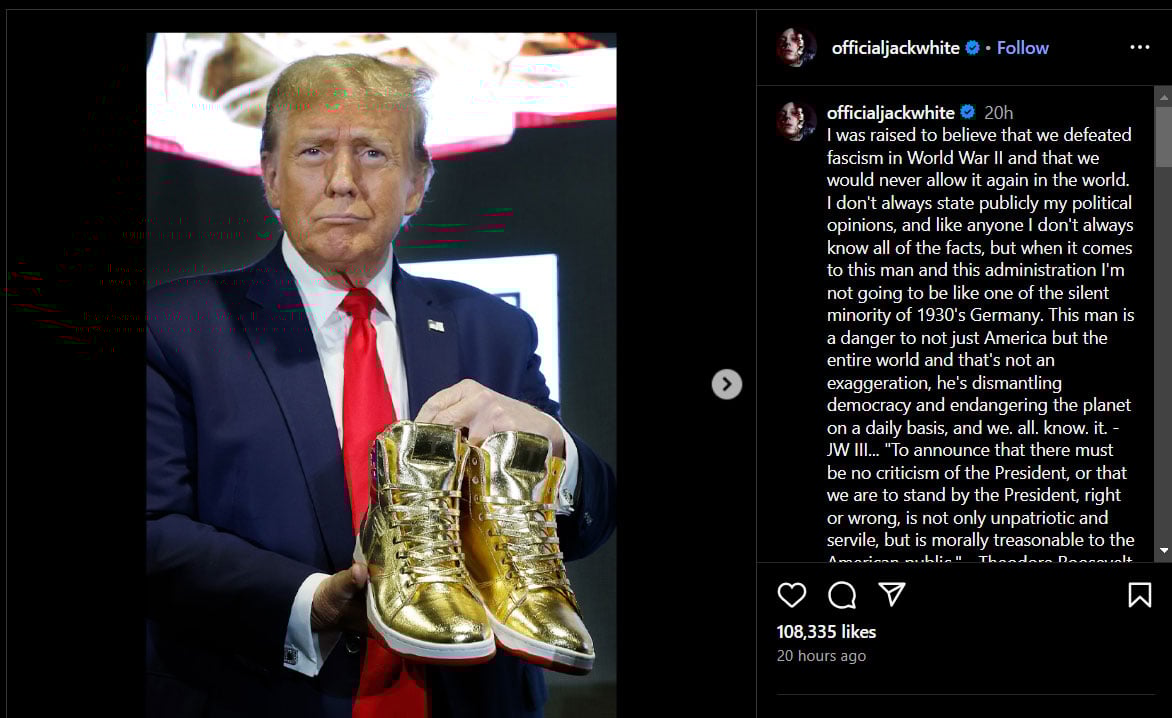Click the avatar beside the caption
The width and height of the screenshot is (1172, 718).
tap(796, 121)
